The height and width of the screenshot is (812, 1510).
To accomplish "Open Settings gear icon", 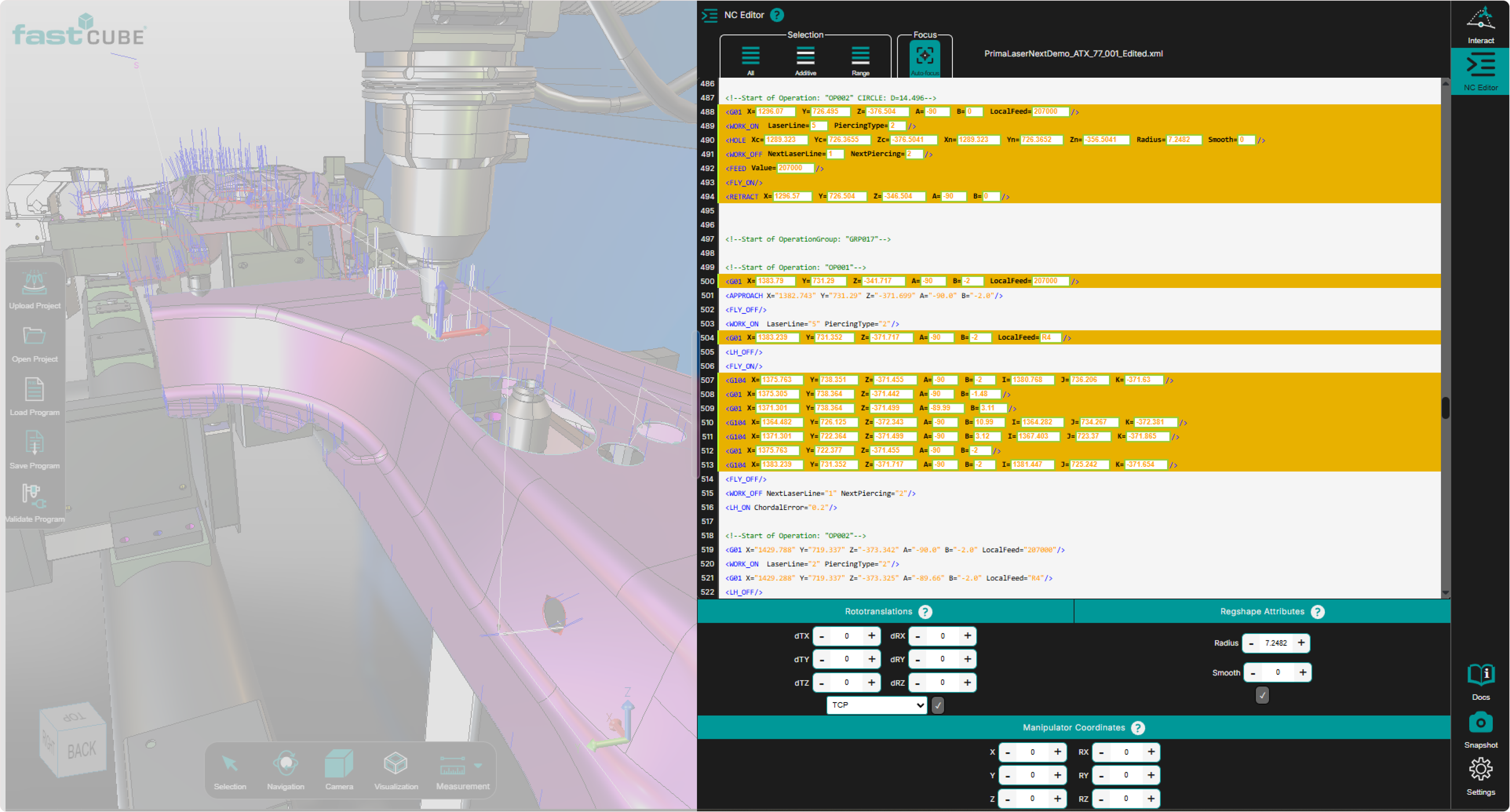I will [1480, 770].
